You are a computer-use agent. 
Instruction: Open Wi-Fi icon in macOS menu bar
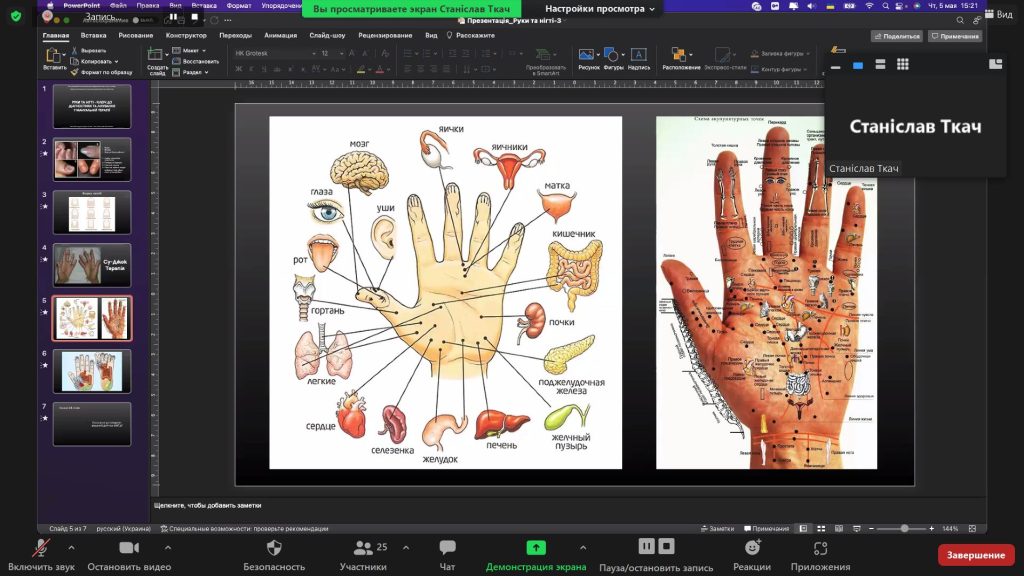coord(869,5)
